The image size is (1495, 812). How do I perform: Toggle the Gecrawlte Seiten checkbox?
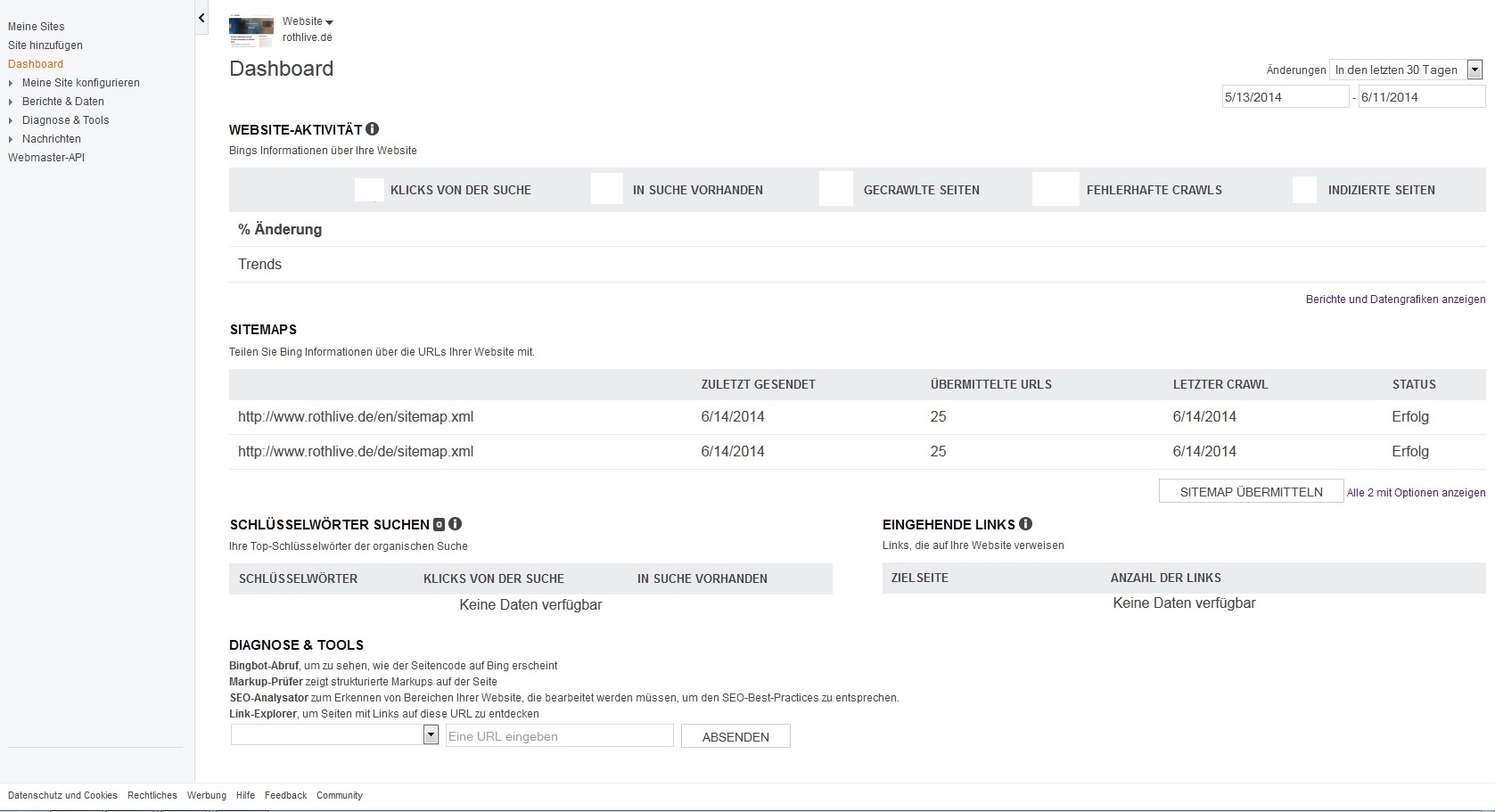[836, 189]
